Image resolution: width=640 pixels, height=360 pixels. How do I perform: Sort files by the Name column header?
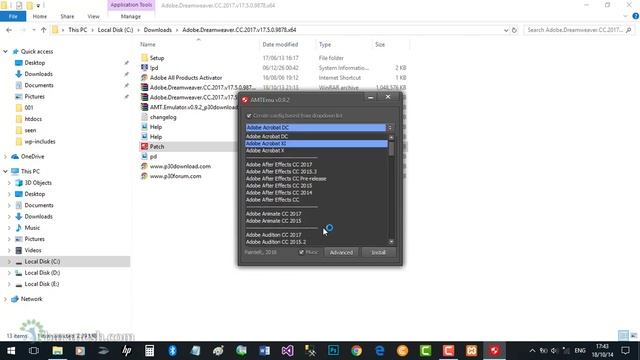tap(148, 44)
